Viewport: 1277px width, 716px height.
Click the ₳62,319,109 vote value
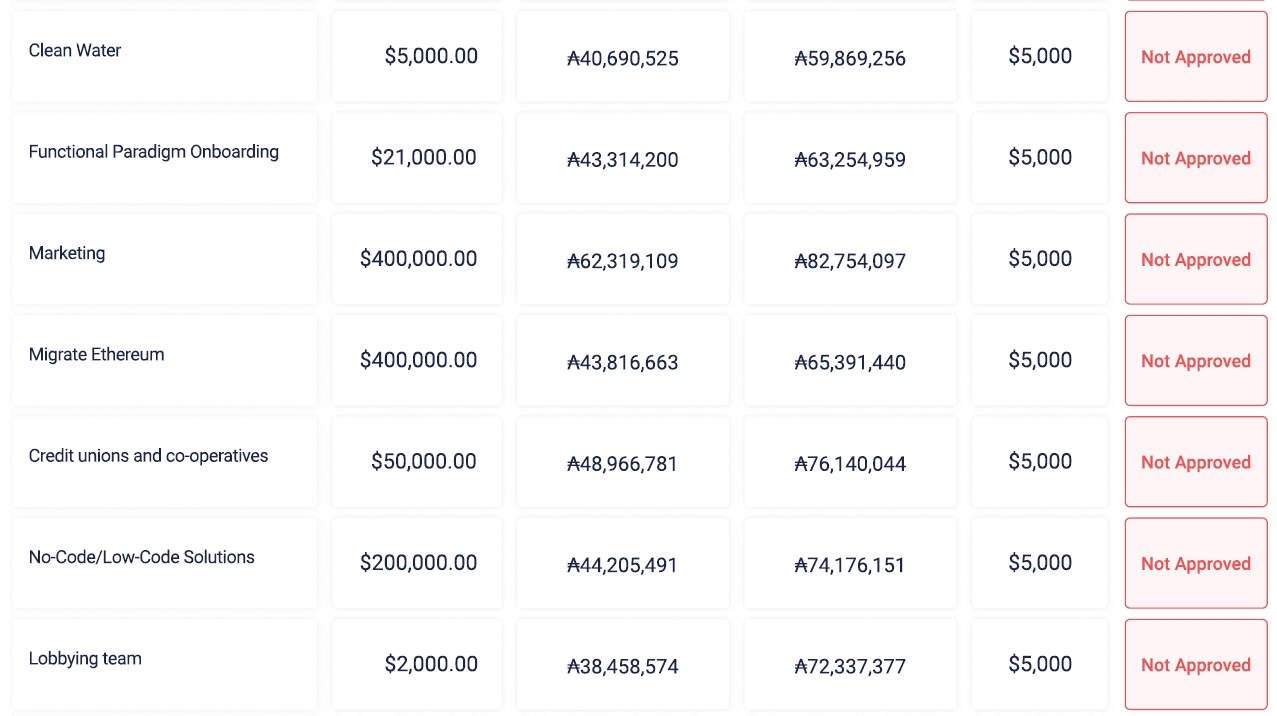[622, 261]
